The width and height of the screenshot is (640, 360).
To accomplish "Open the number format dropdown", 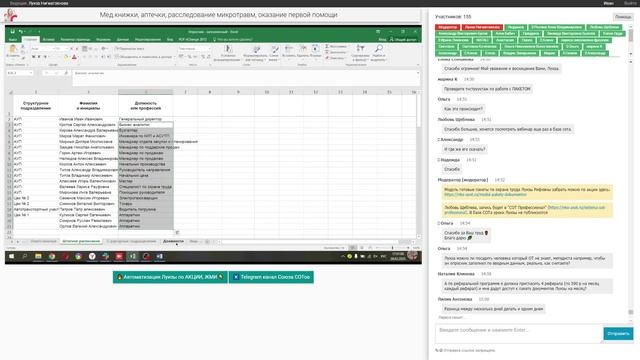I will click(209, 49).
